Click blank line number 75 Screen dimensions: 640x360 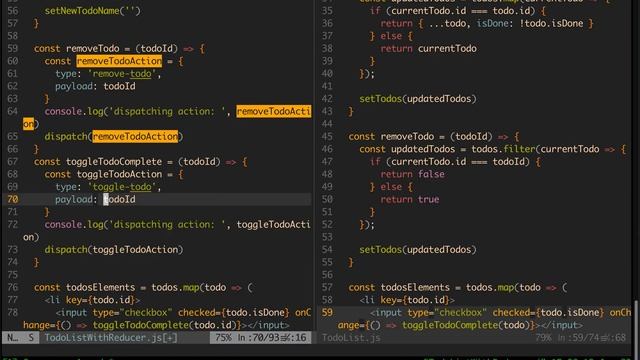[x=13, y=275]
